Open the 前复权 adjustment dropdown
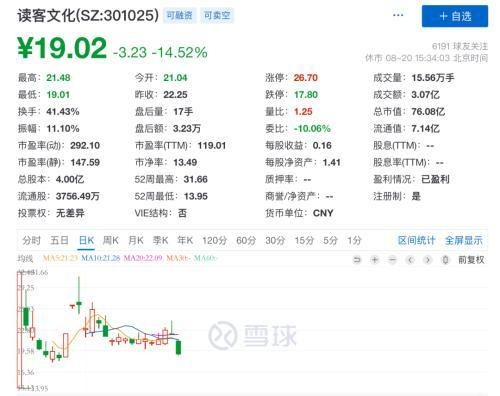500x396 pixels. point(471,260)
